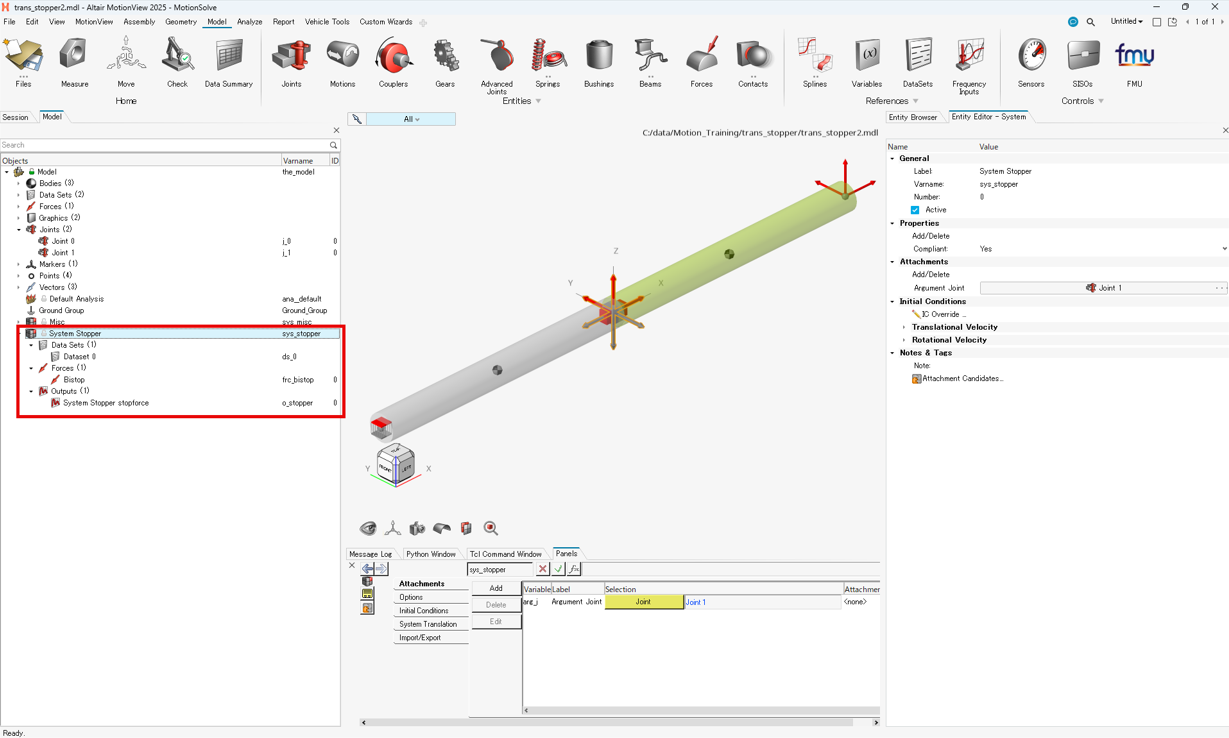Open the Couplers tool
1229x738 pixels.
[393, 62]
